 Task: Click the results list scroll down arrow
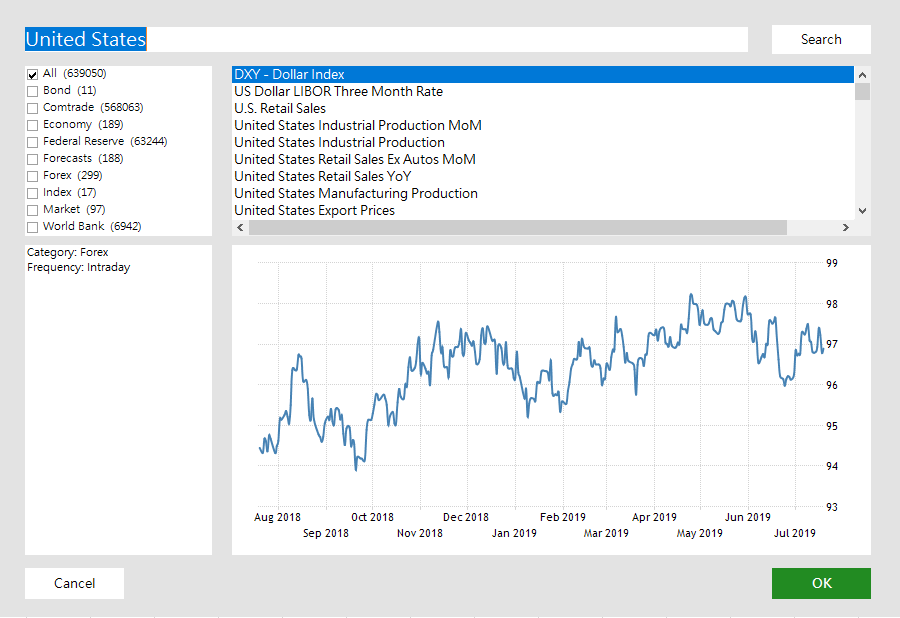click(863, 211)
